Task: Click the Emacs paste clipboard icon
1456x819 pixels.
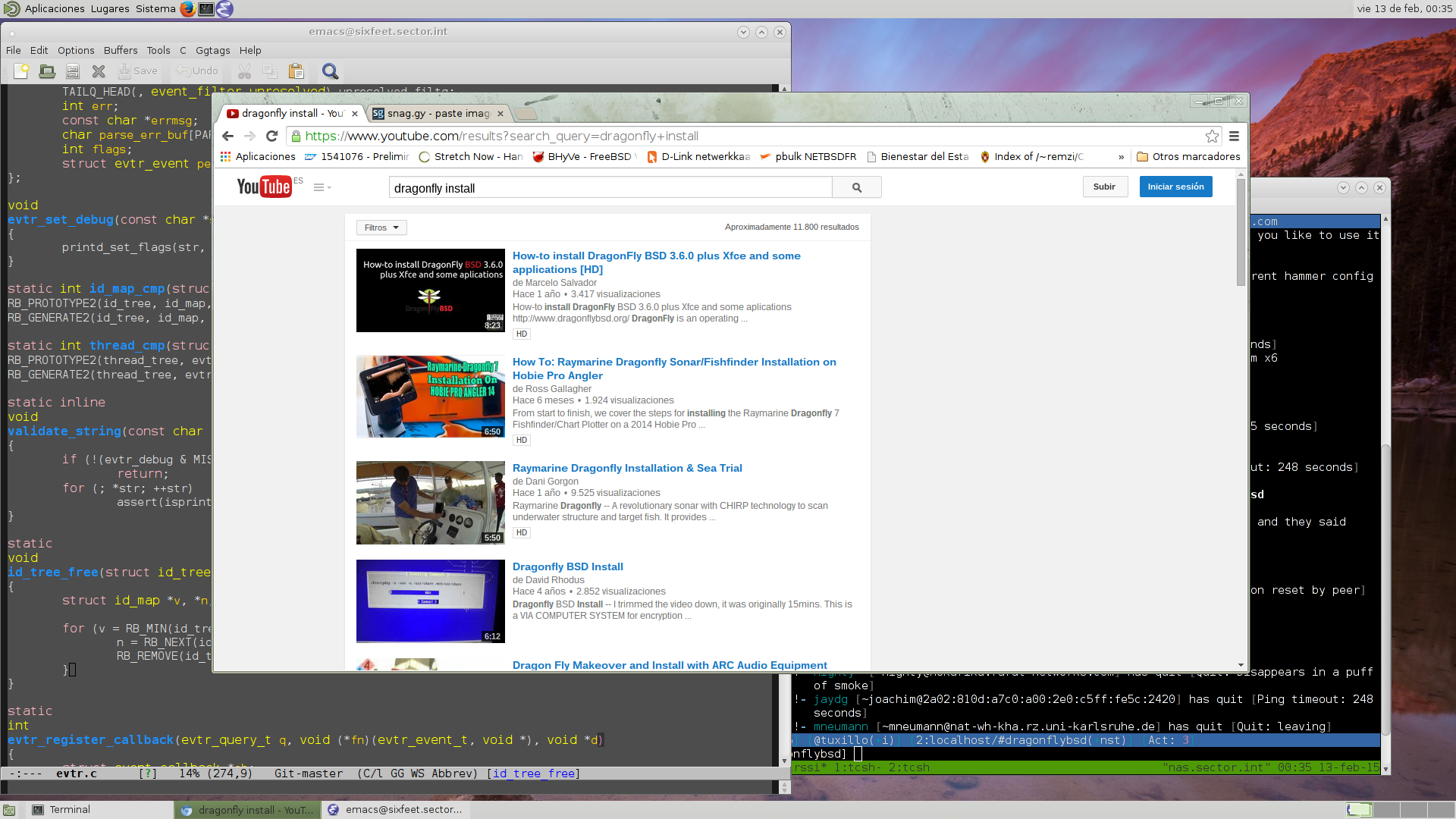Action: 296,71
